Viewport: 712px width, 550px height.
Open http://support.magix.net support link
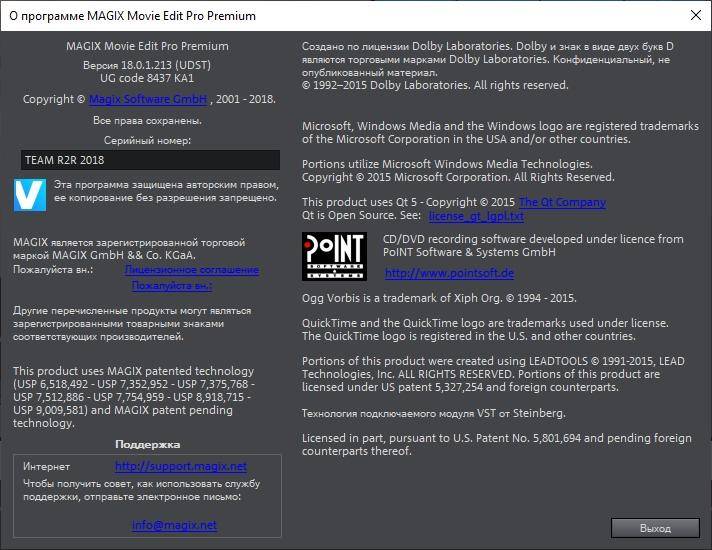click(x=181, y=466)
